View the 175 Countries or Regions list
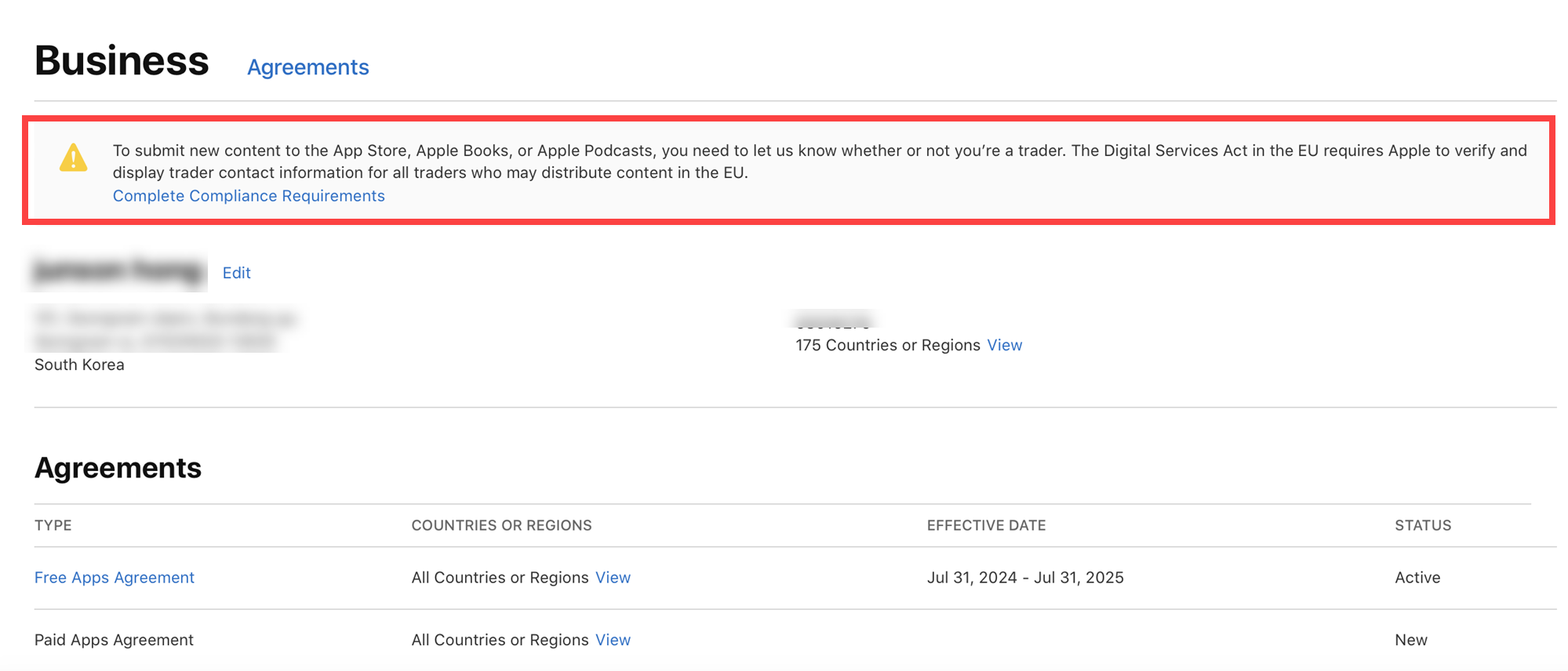 [1004, 345]
